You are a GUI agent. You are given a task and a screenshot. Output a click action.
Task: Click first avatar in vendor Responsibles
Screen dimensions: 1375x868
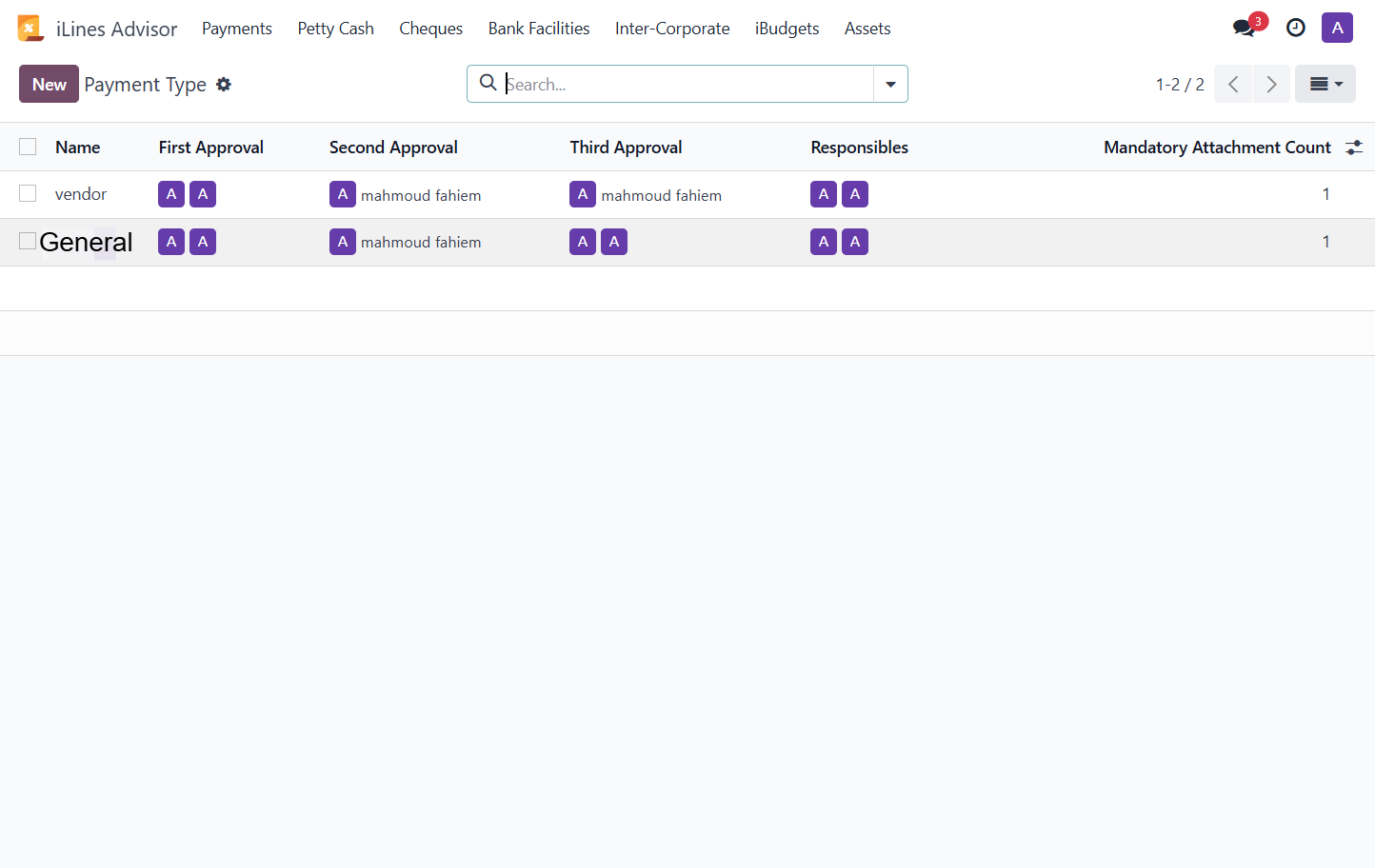(x=824, y=194)
